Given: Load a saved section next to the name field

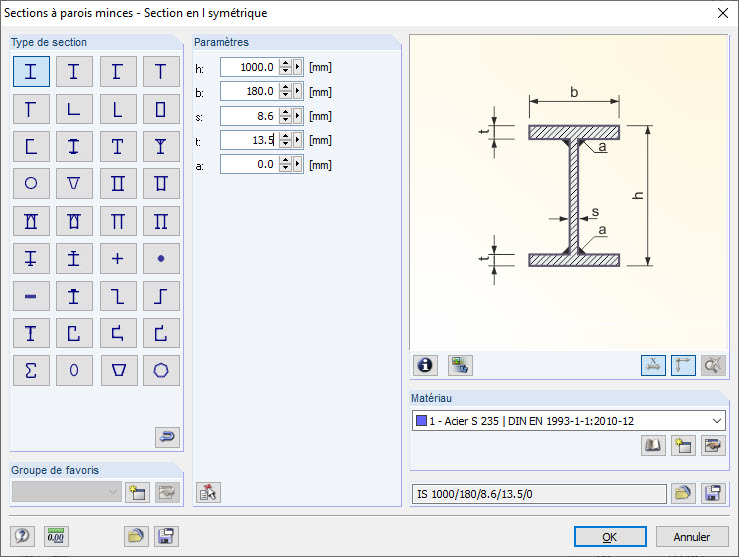Looking at the screenshot, I should tap(683, 493).
